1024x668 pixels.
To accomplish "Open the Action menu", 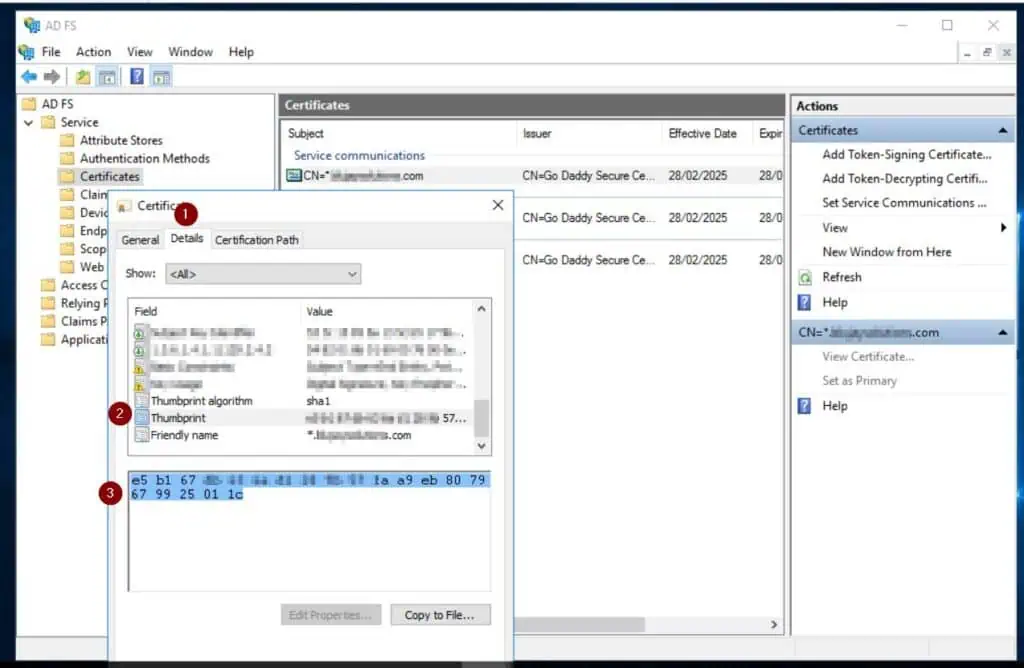I will 93,52.
